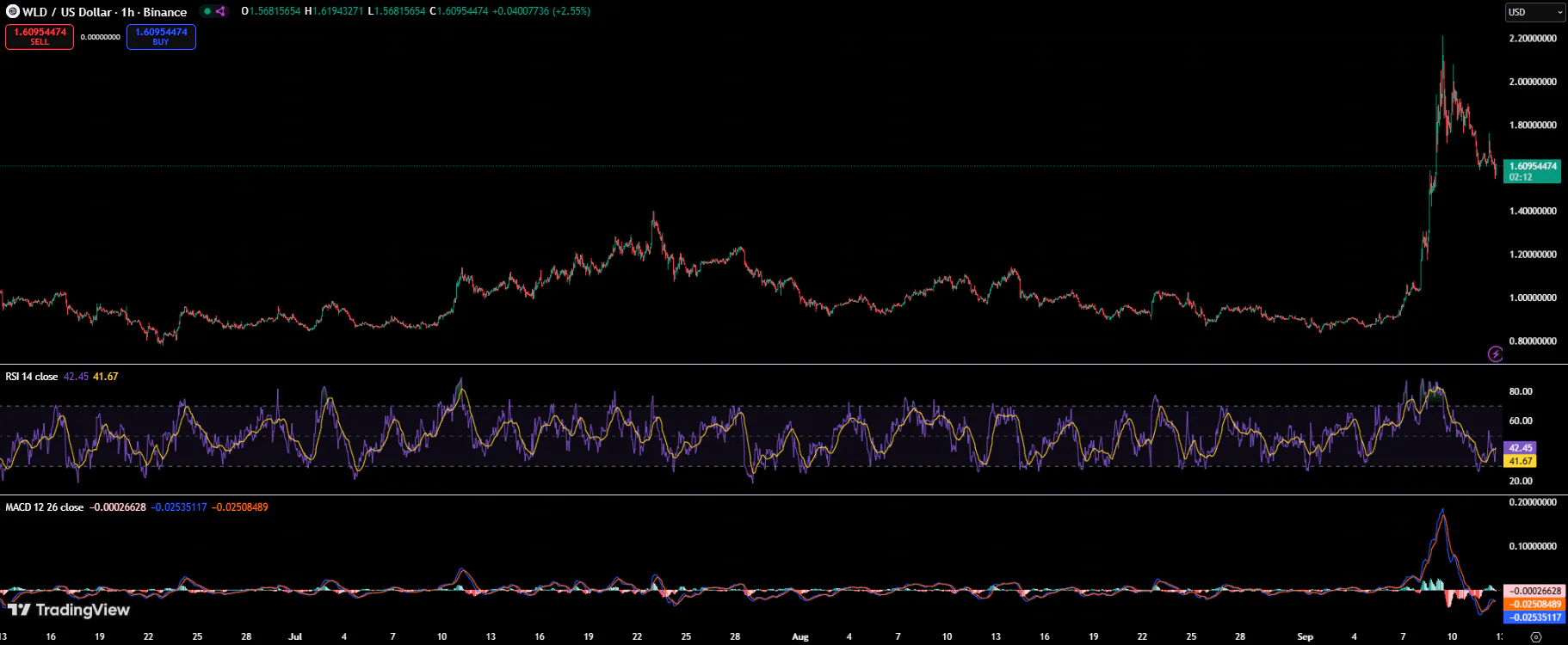Click the WLD / US Dollar symbol title
Screen dimensions: 1568x645
click(104, 12)
